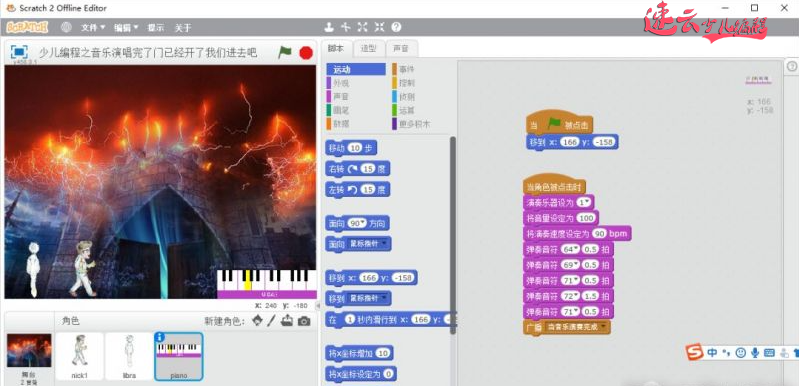Select the grow sprite tool
Image resolution: width=799 pixels, height=386 pixels.
(362, 27)
